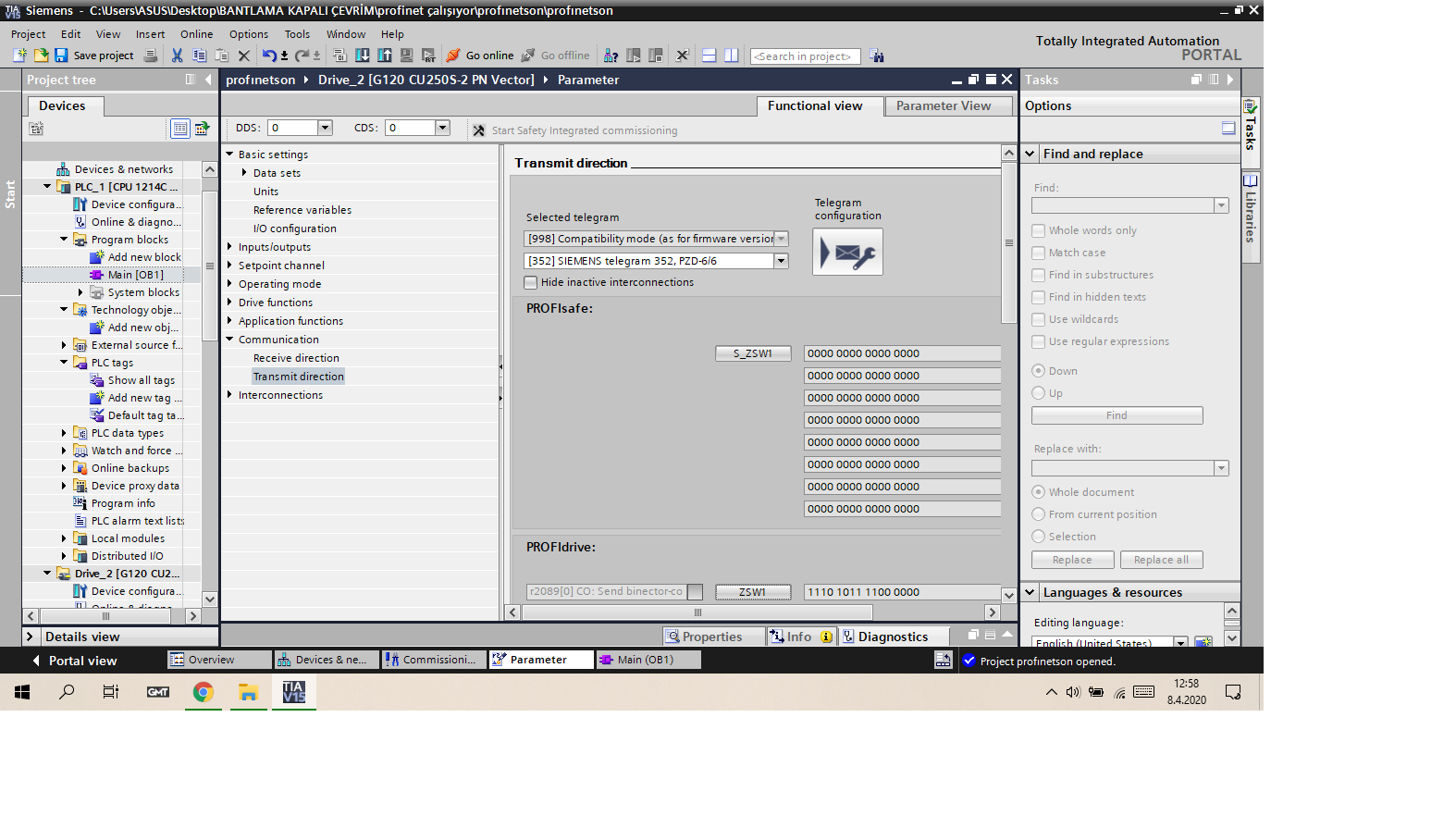Open Google Chrome from the taskbar
This screenshot has height=816, width=1456.
pyautogui.click(x=204, y=692)
